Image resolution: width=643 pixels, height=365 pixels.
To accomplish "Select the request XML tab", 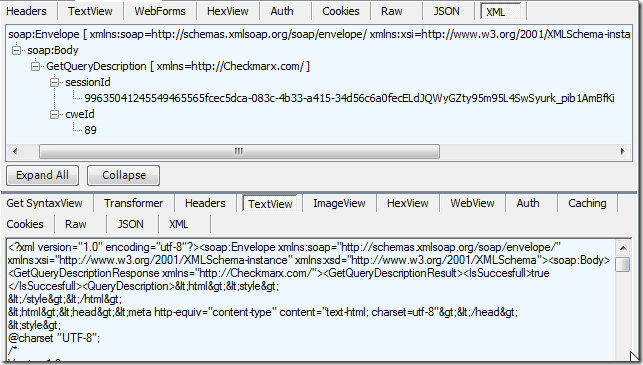I will tap(501, 11).
